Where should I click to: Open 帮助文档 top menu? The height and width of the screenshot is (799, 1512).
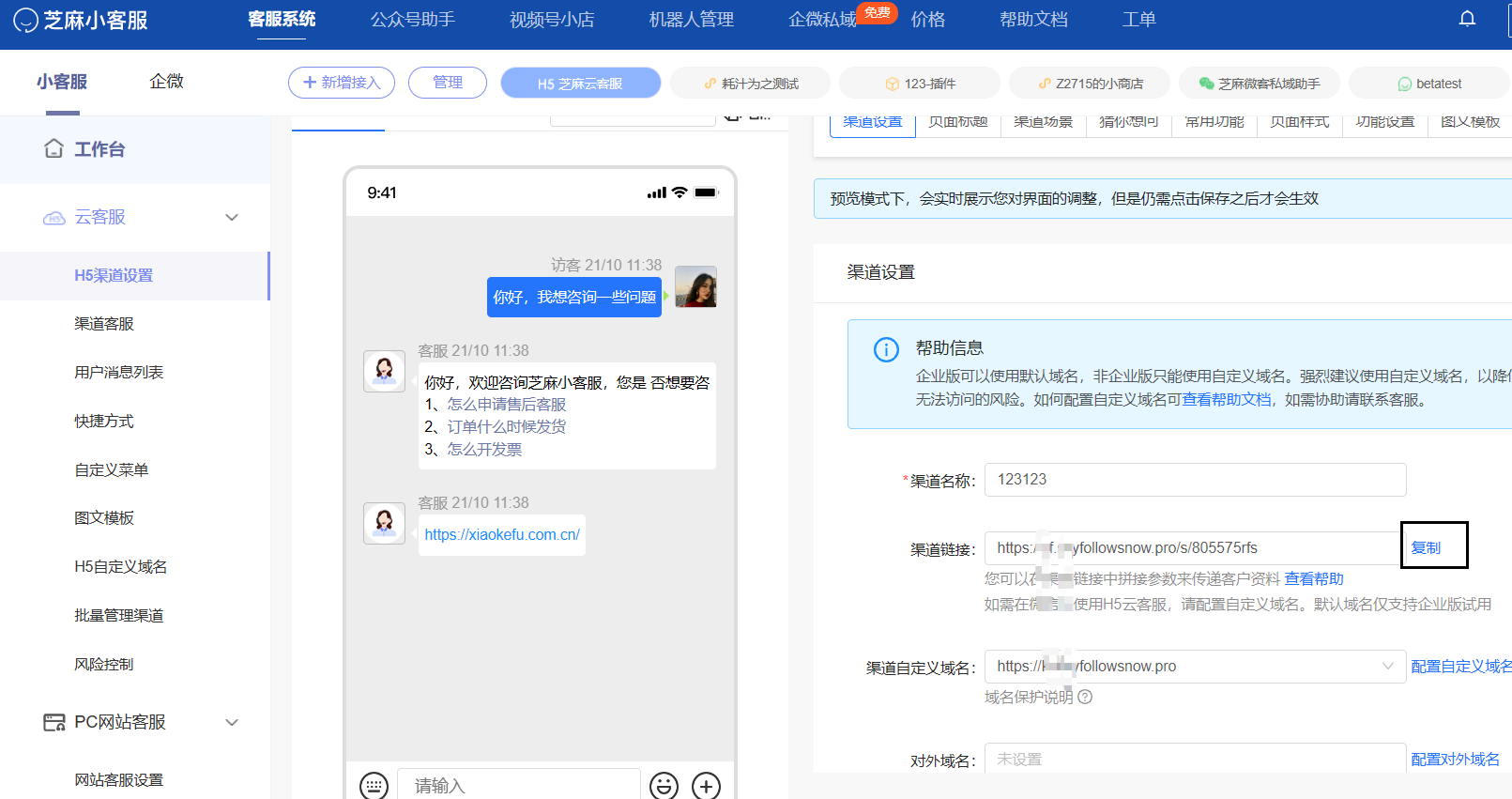coord(1033,19)
